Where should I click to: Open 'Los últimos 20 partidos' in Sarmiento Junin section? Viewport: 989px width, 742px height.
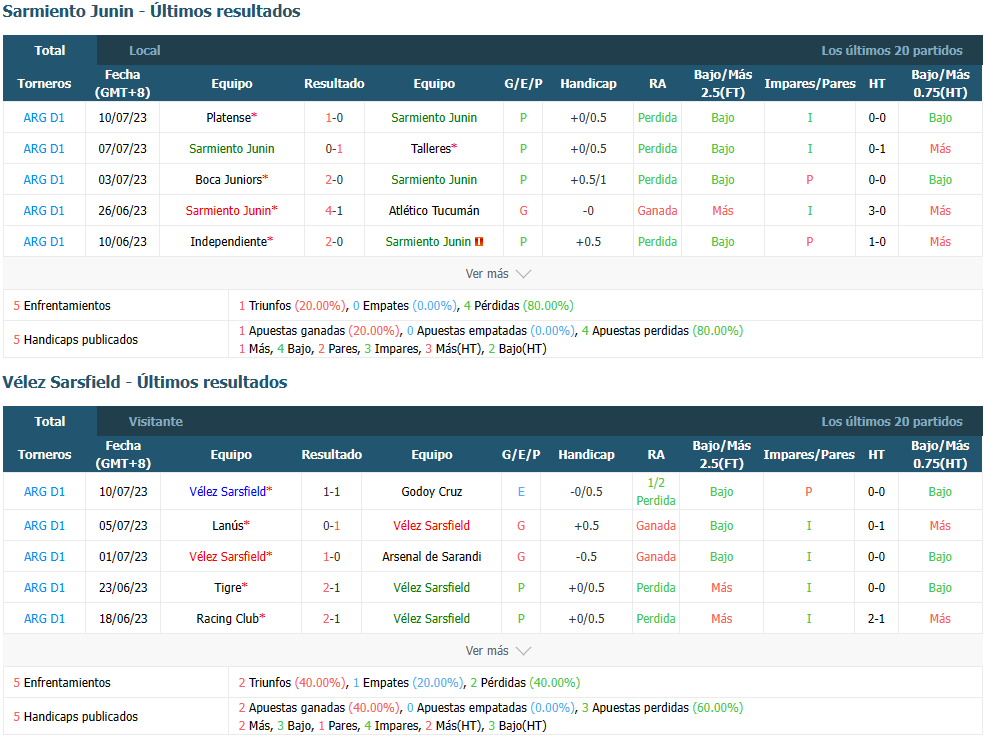click(891, 50)
